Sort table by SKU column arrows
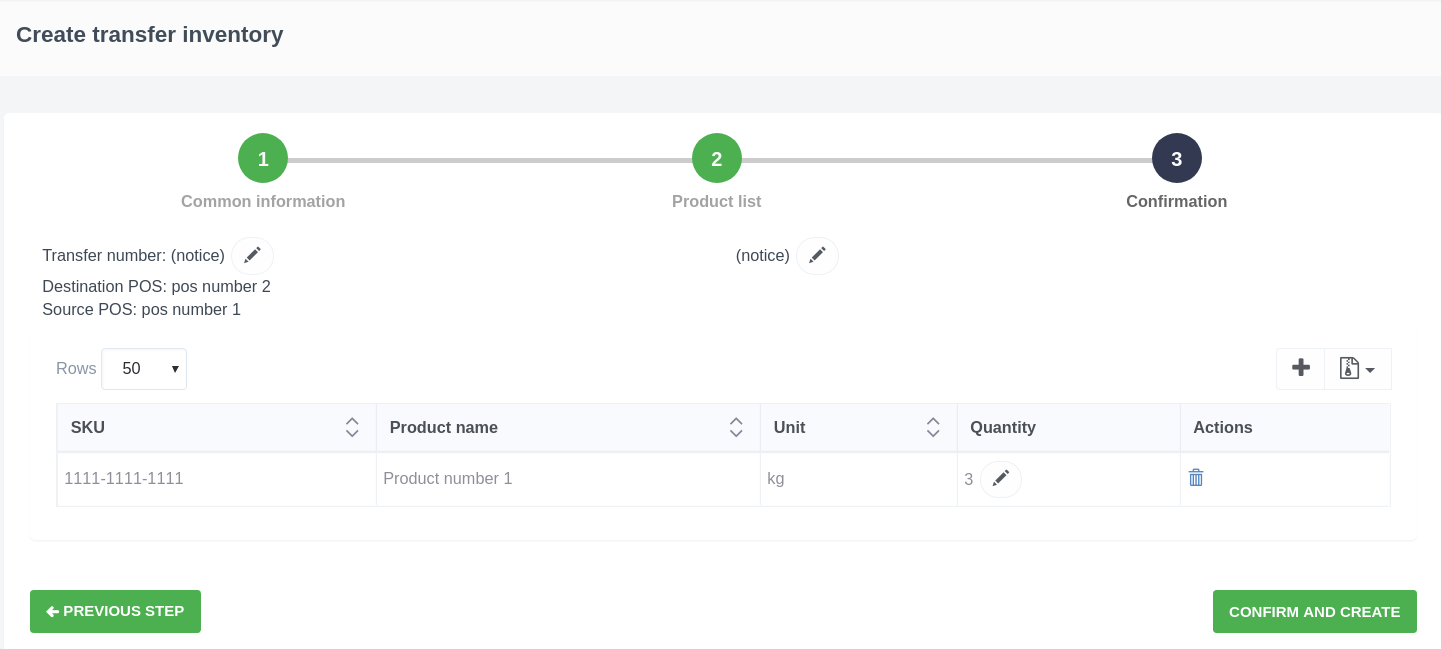 [x=352, y=427]
